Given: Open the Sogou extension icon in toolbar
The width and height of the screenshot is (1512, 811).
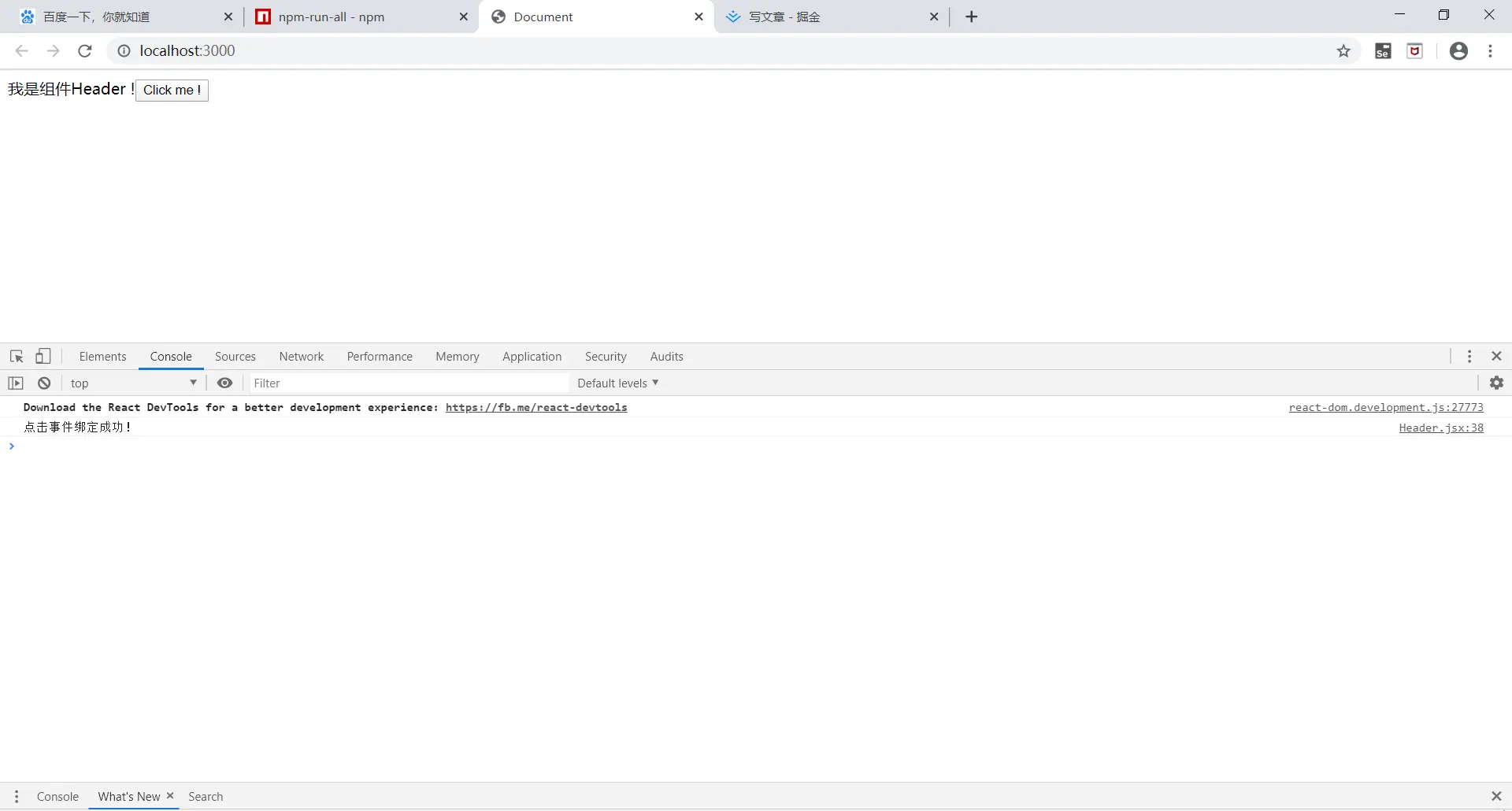Looking at the screenshot, I should pyautogui.click(x=1383, y=51).
